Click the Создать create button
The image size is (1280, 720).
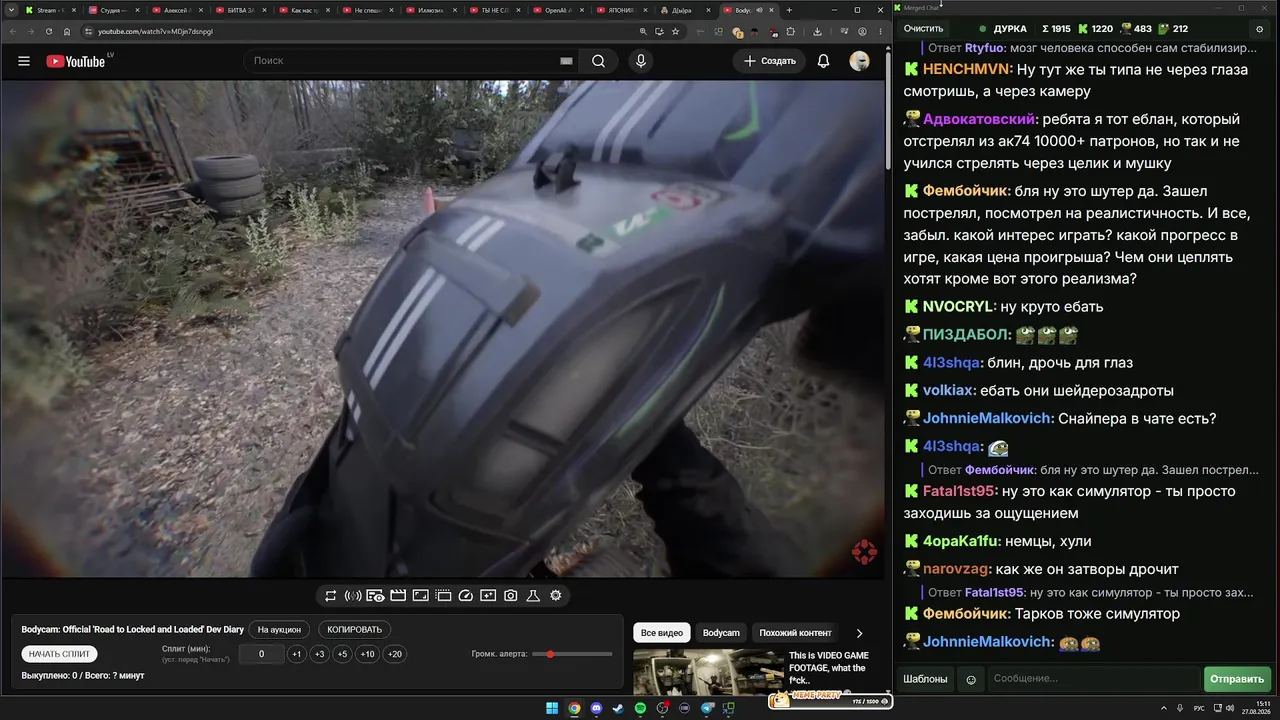[x=770, y=61]
